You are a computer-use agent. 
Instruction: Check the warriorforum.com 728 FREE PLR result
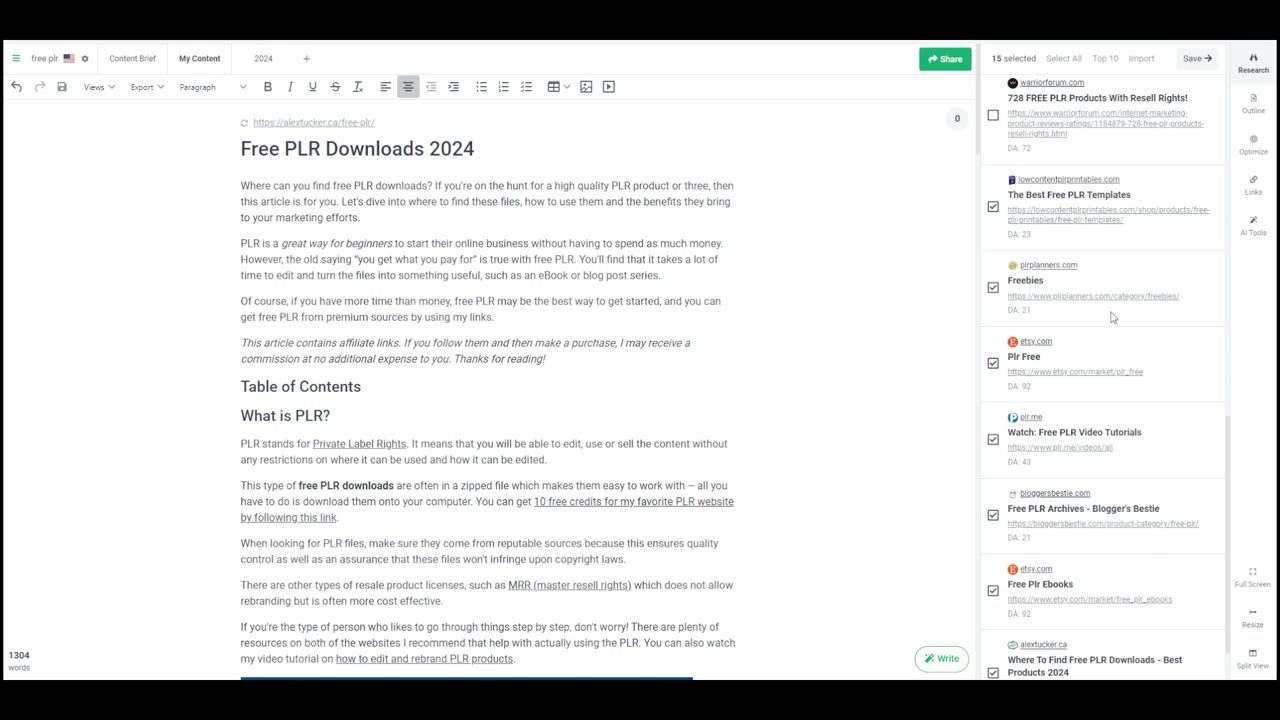pos(993,115)
